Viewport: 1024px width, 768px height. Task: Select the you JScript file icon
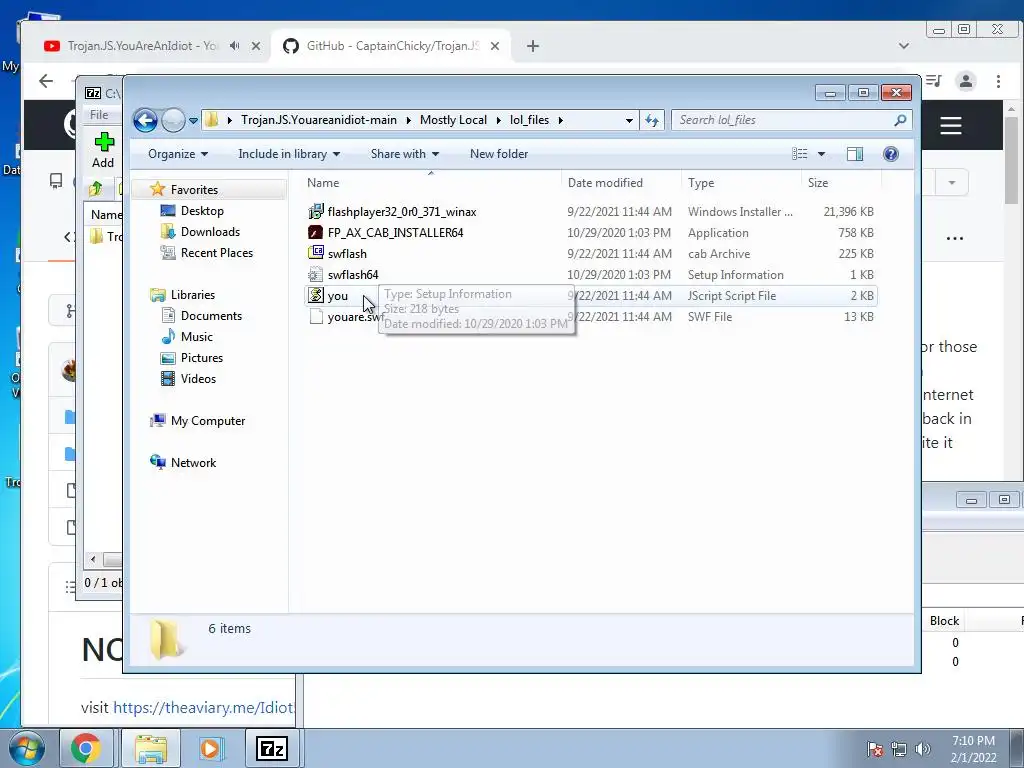316,295
